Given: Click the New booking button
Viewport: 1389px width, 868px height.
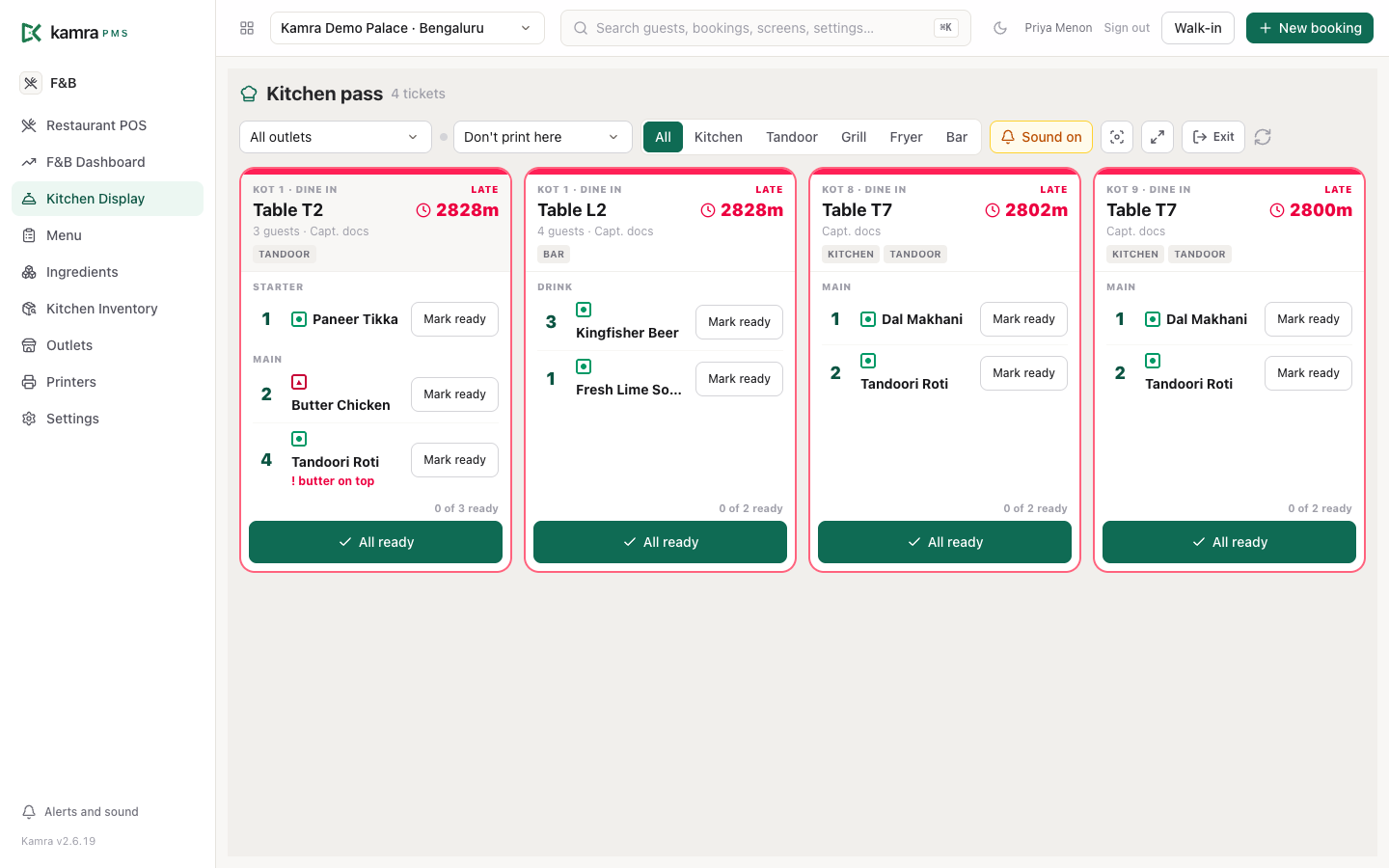Looking at the screenshot, I should 1310,28.
